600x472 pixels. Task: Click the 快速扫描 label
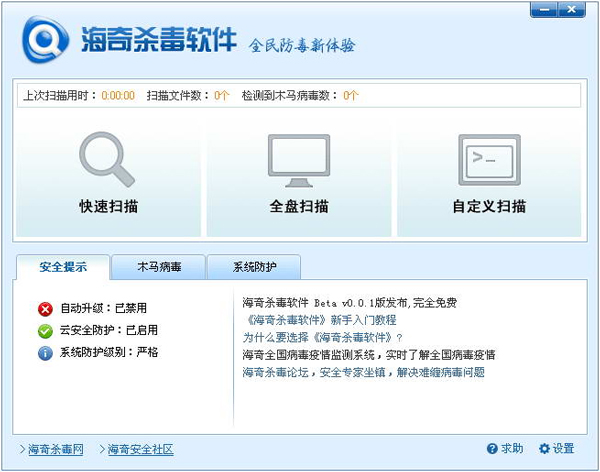(108, 206)
